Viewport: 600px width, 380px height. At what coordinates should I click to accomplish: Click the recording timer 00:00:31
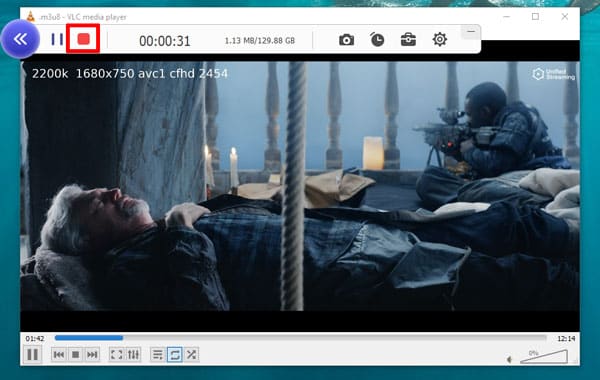pyautogui.click(x=165, y=41)
